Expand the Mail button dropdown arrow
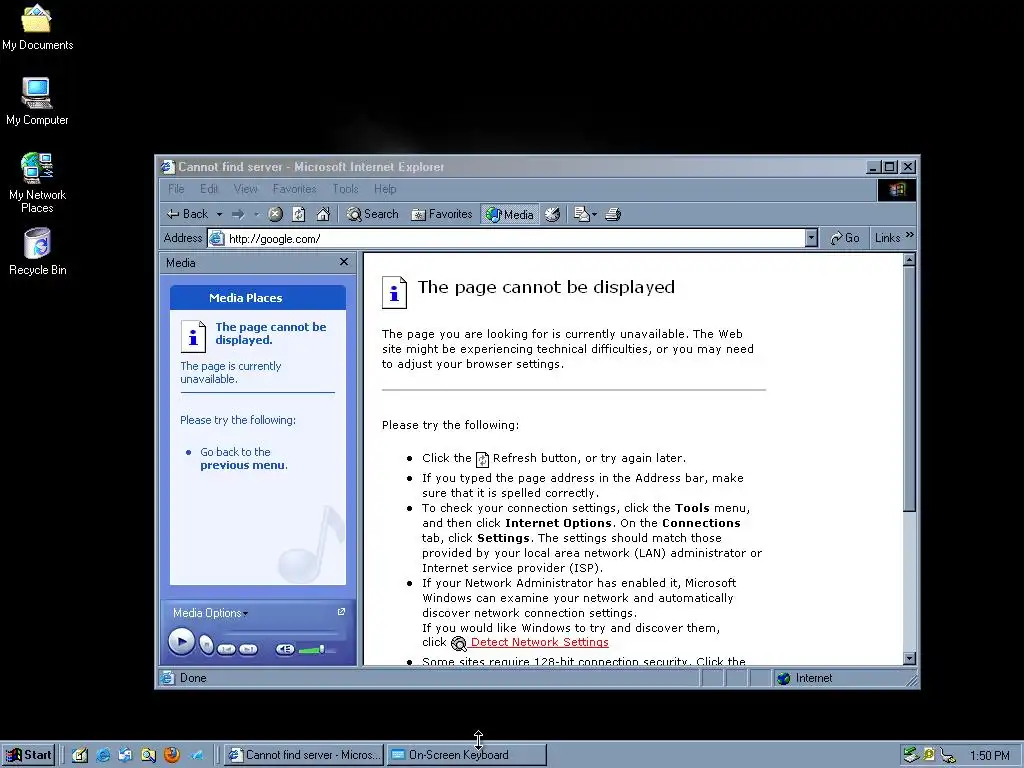The image size is (1024, 768). pos(594,214)
